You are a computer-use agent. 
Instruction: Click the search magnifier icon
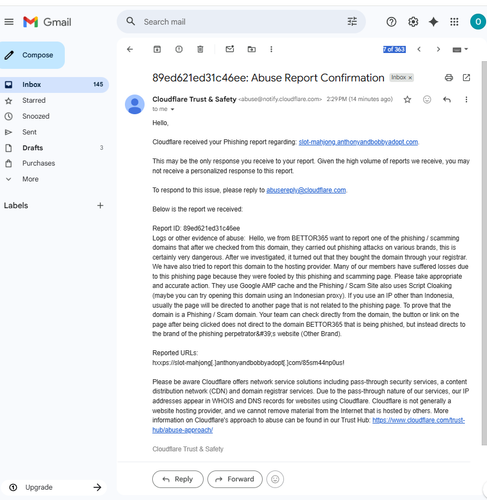point(130,22)
